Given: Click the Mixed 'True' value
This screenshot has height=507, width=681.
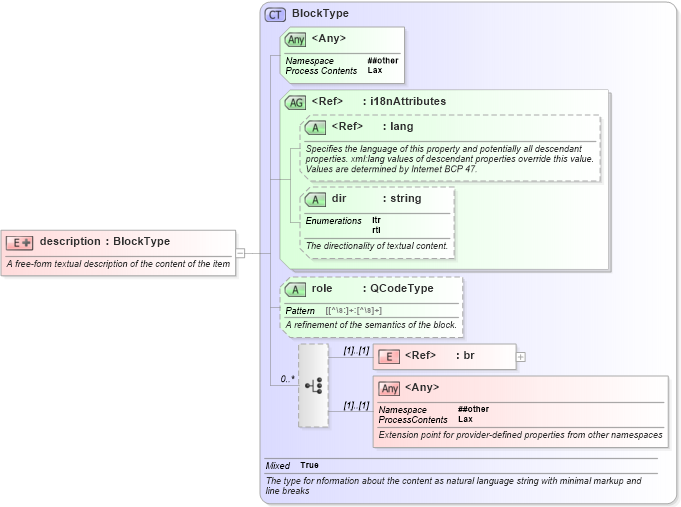Looking at the screenshot, I should [x=309, y=465].
